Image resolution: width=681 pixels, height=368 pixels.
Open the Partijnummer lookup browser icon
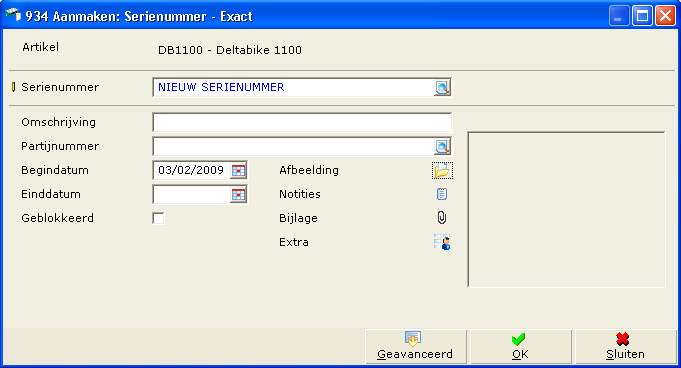[x=442, y=146]
